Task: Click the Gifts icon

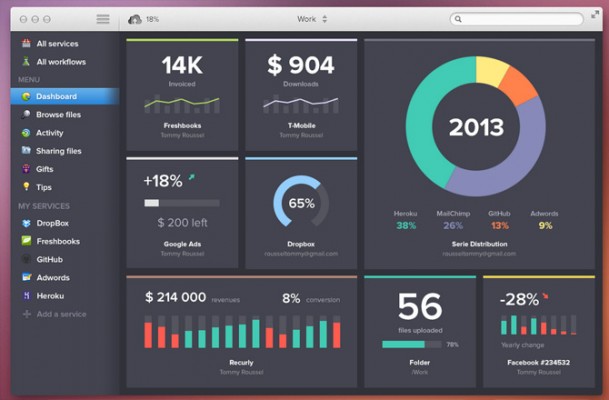Action: pos(26,169)
